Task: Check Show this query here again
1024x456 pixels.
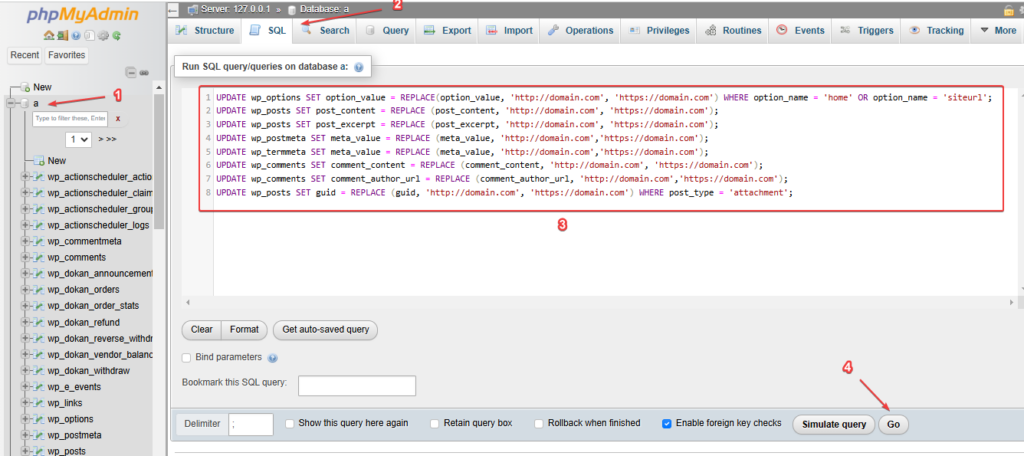Action: 290,423
